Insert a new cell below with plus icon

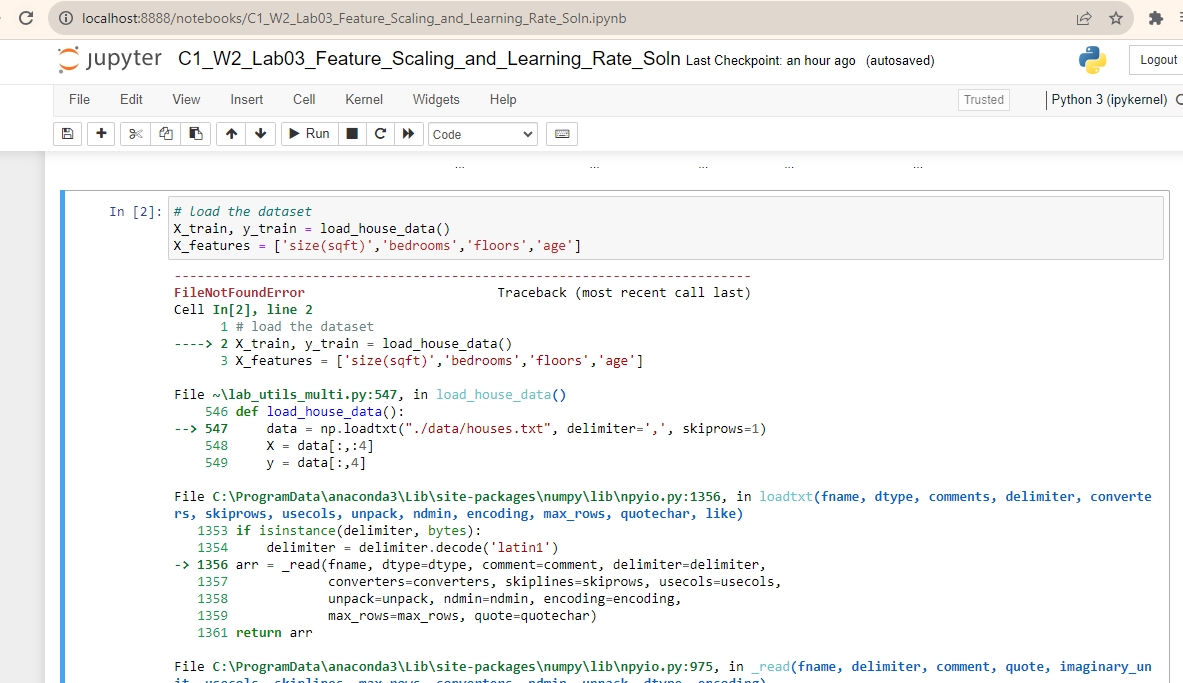101,134
